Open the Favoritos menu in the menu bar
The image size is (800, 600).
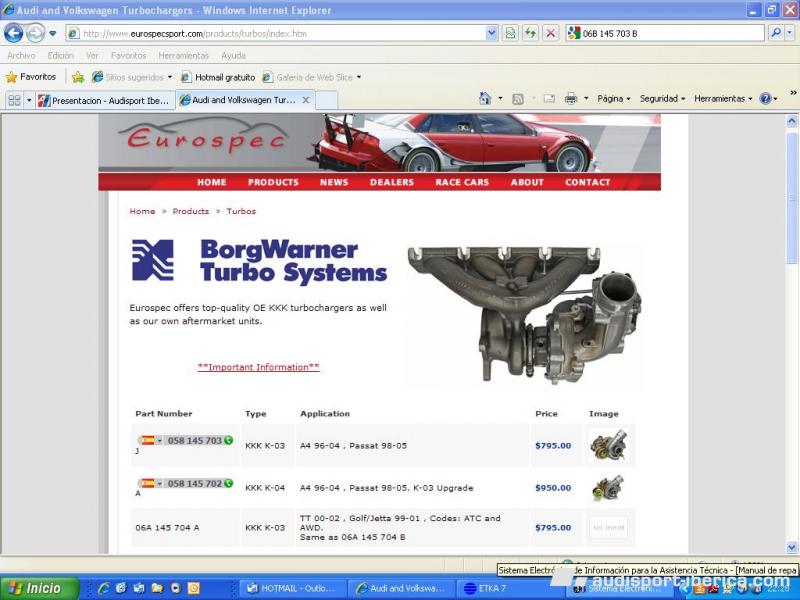point(129,56)
